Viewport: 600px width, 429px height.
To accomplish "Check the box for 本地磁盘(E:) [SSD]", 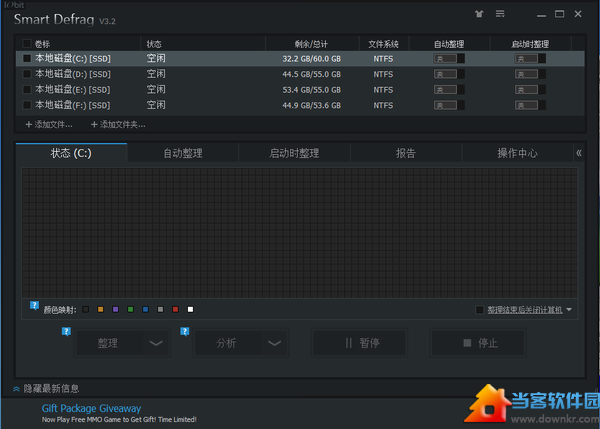I will (27, 90).
